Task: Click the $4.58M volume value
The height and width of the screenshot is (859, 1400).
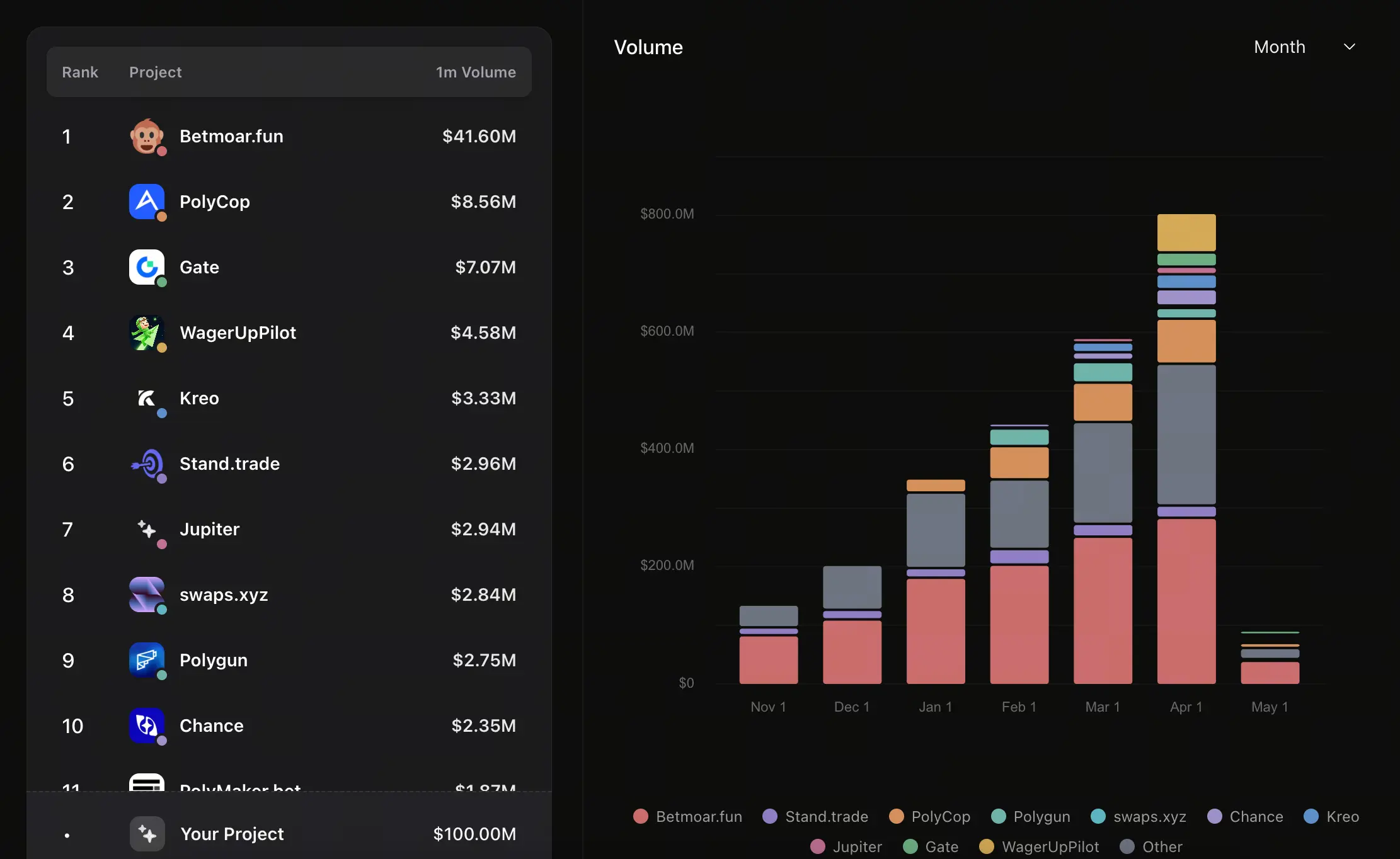Action: tap(483, 333)
